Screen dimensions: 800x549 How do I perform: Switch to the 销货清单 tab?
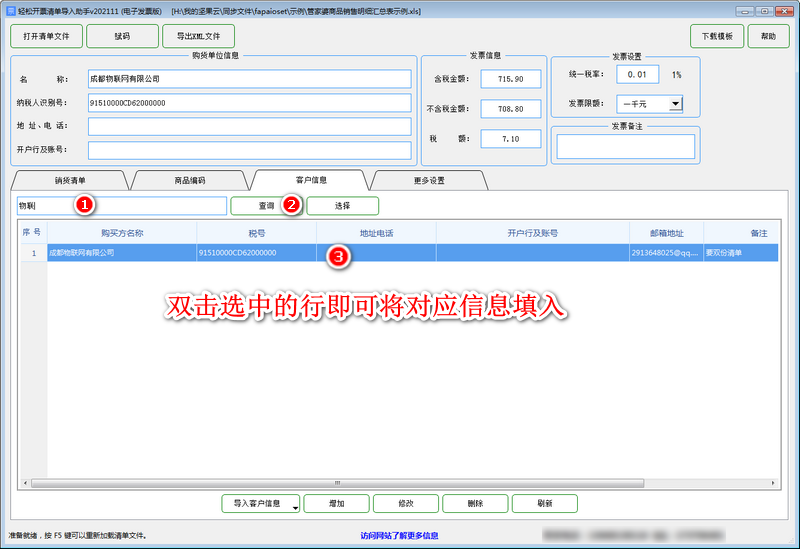[x=70, y=181]
